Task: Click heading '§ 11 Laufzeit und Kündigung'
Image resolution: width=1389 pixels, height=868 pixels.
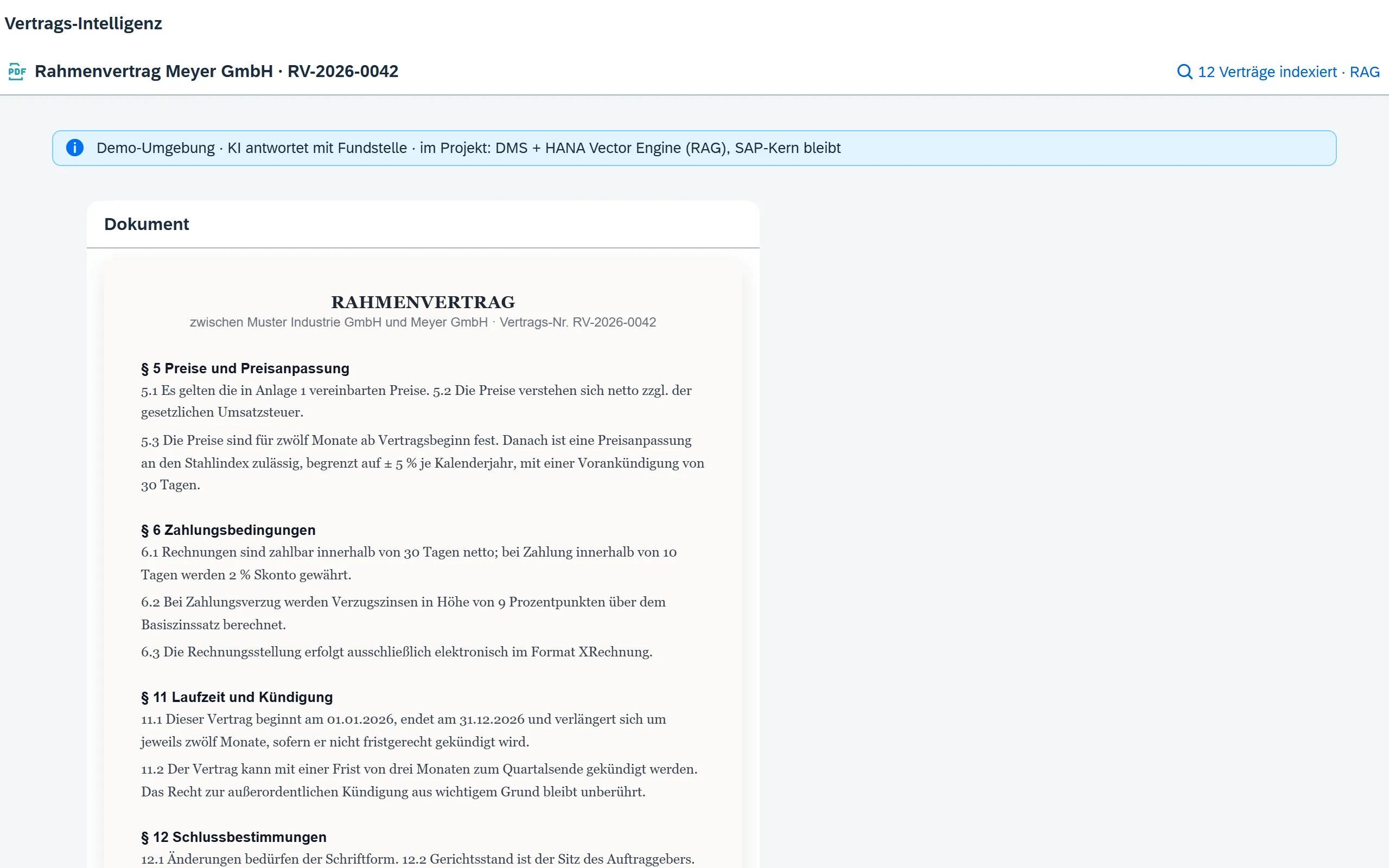Action: [x=237, y=697]
